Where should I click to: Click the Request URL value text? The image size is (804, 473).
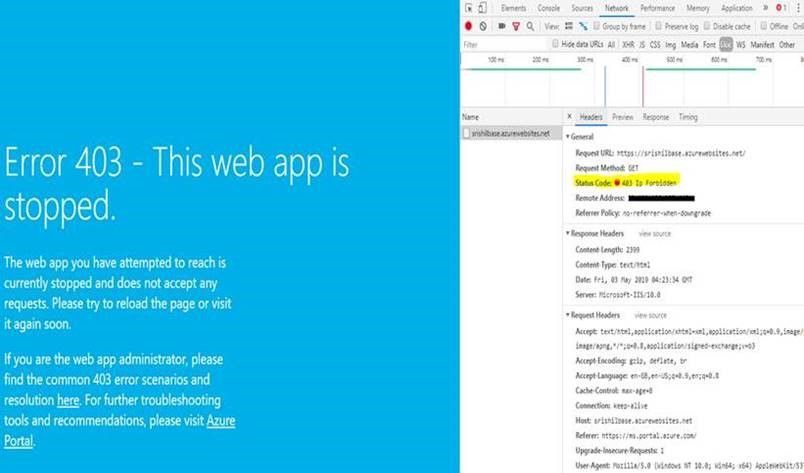coord(681,153)
